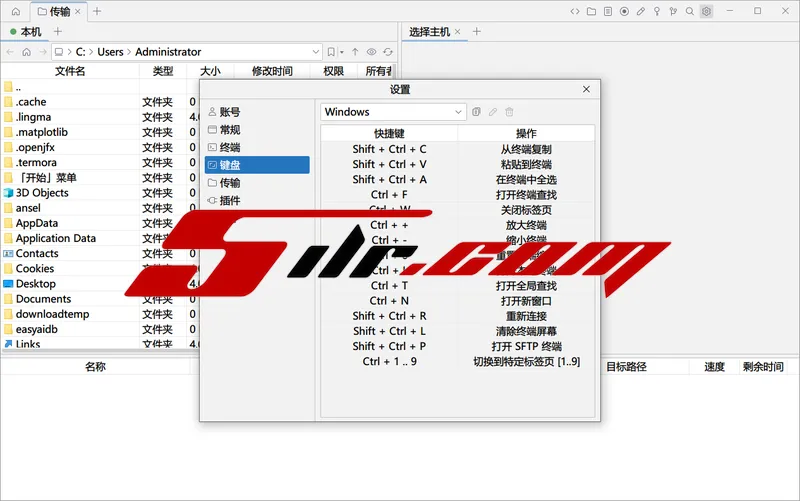
Task: Click the branch-style icon in title bar
Action: [673, 11]
